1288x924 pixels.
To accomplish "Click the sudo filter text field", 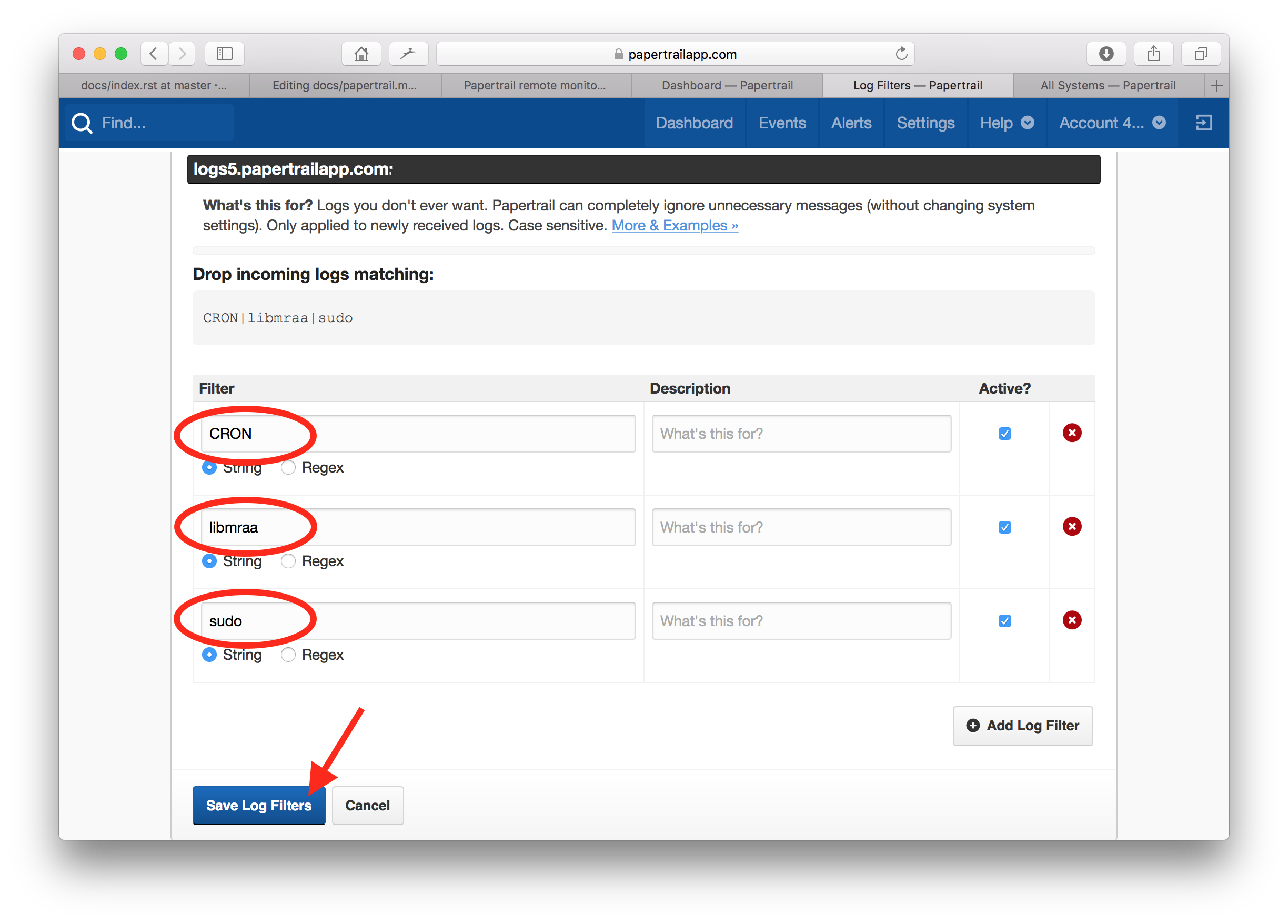I will [x=418, y=621].
